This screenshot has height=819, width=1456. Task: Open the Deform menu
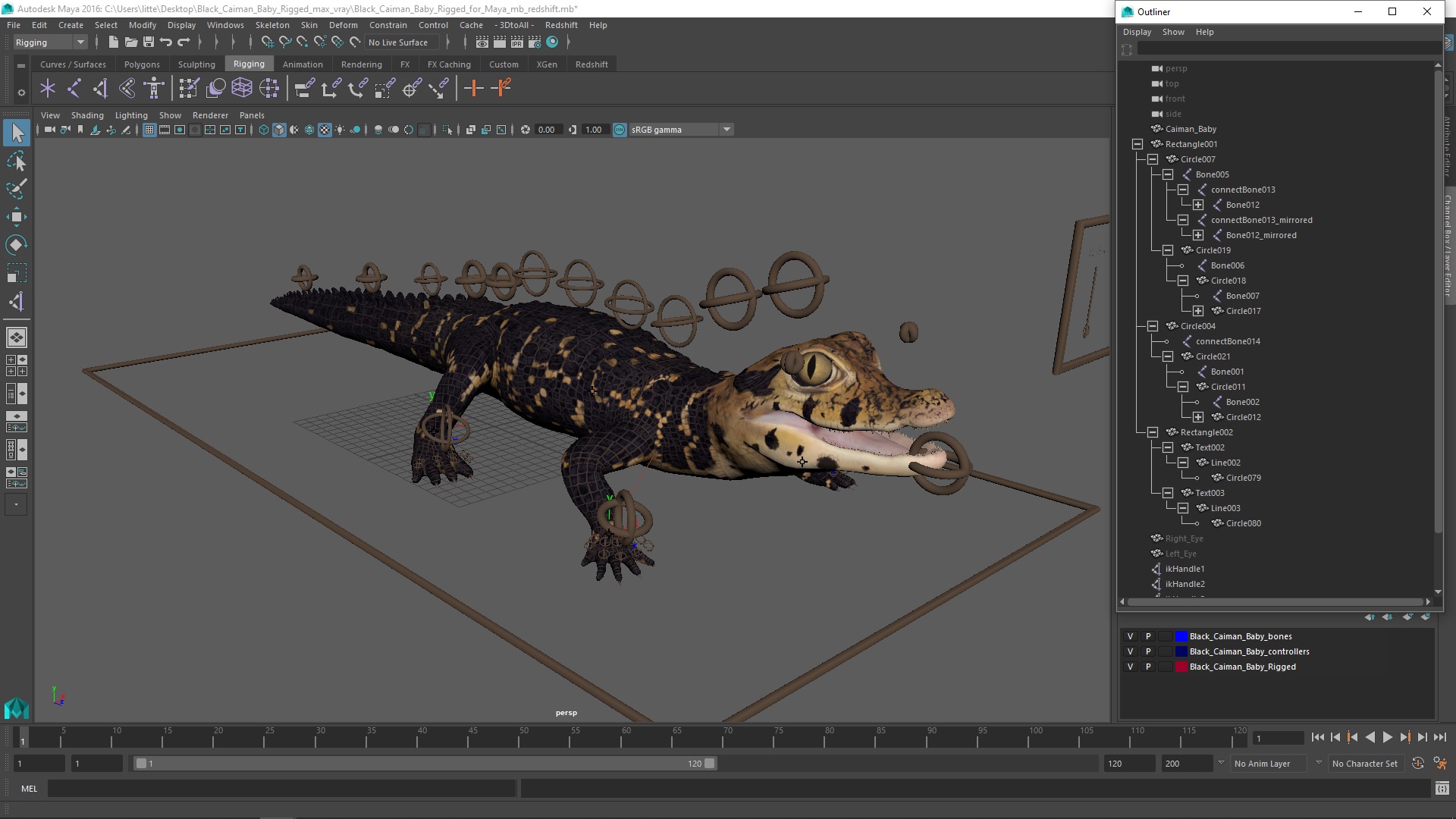(343, 24)
